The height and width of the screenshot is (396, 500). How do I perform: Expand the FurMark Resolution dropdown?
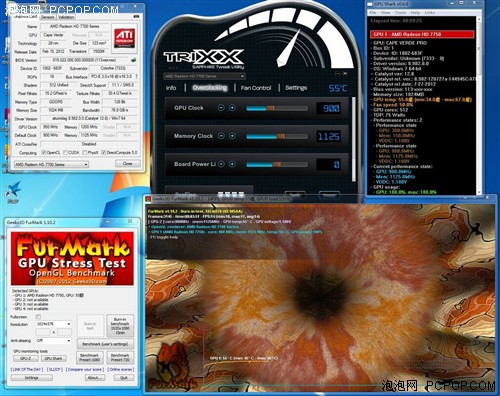coord(53,324)
